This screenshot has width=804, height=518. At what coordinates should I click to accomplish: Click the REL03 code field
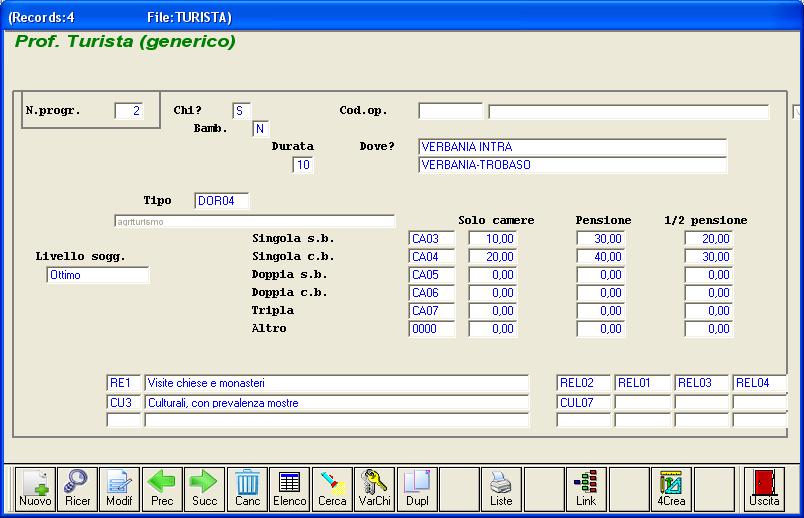(x=701, y=383)
